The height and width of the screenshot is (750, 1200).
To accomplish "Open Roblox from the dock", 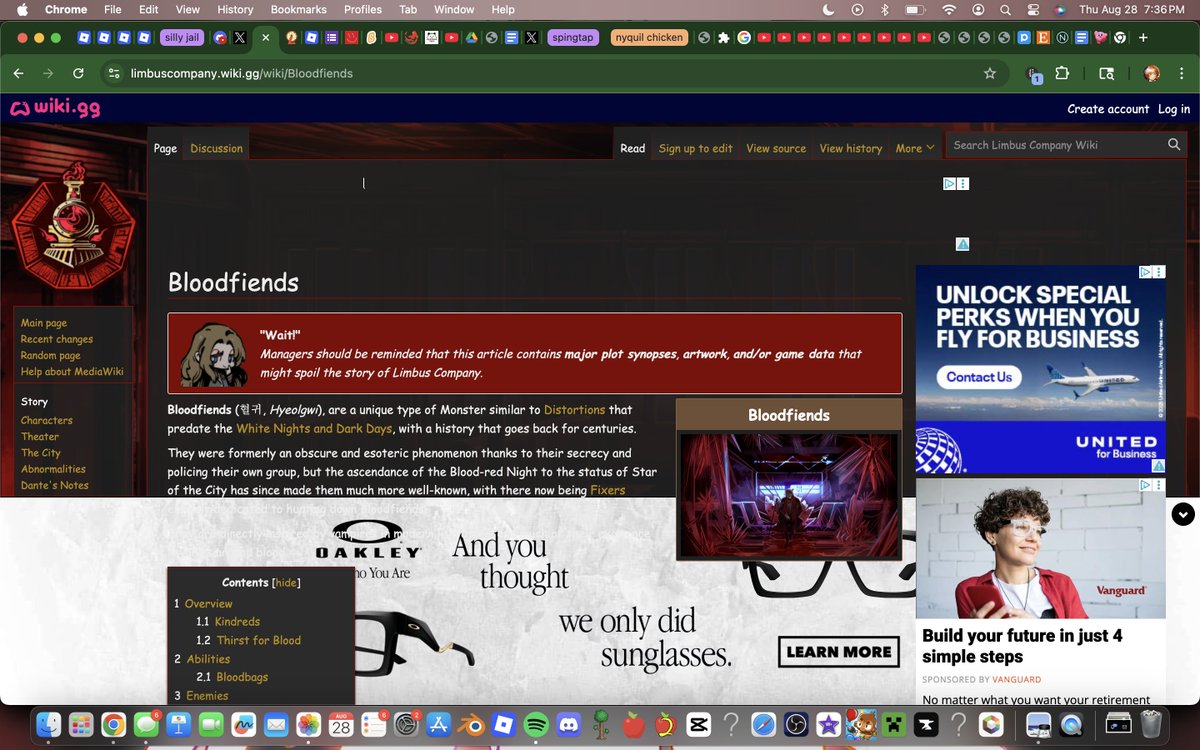I will (502, 723).
